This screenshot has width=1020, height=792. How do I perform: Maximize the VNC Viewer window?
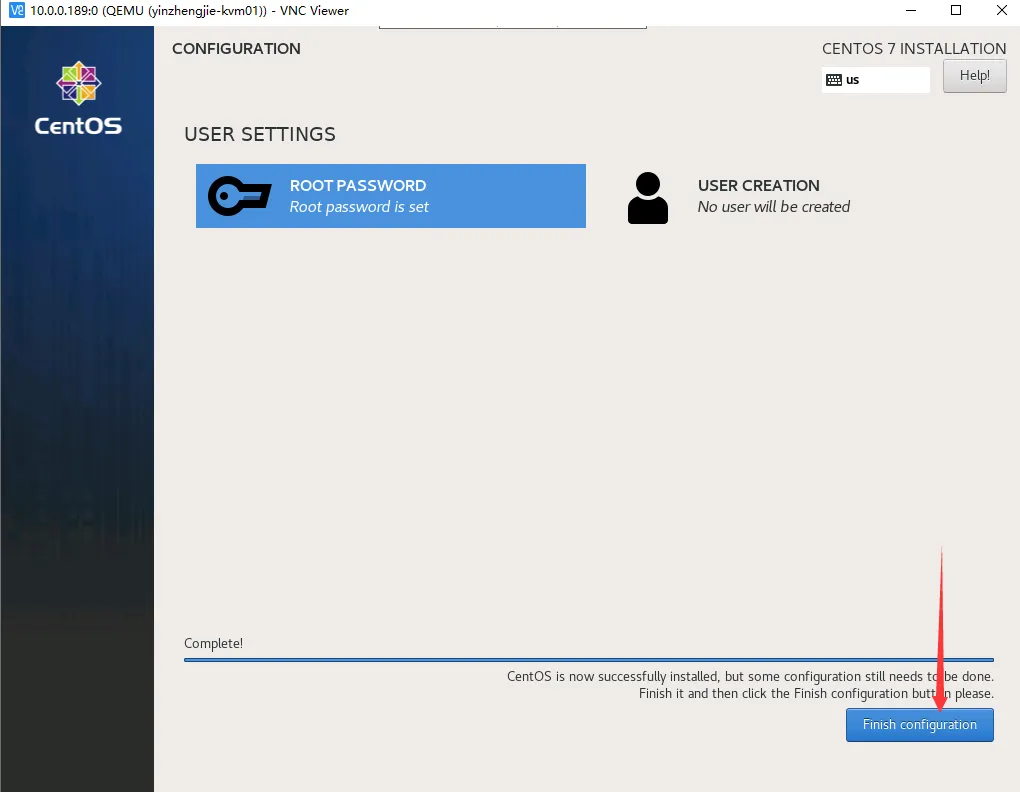pyautogui.click(x=956, y=10)
